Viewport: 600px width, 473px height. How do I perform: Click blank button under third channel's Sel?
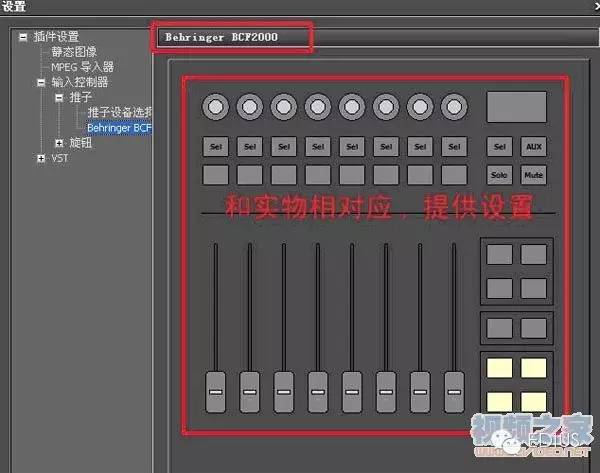284,175
